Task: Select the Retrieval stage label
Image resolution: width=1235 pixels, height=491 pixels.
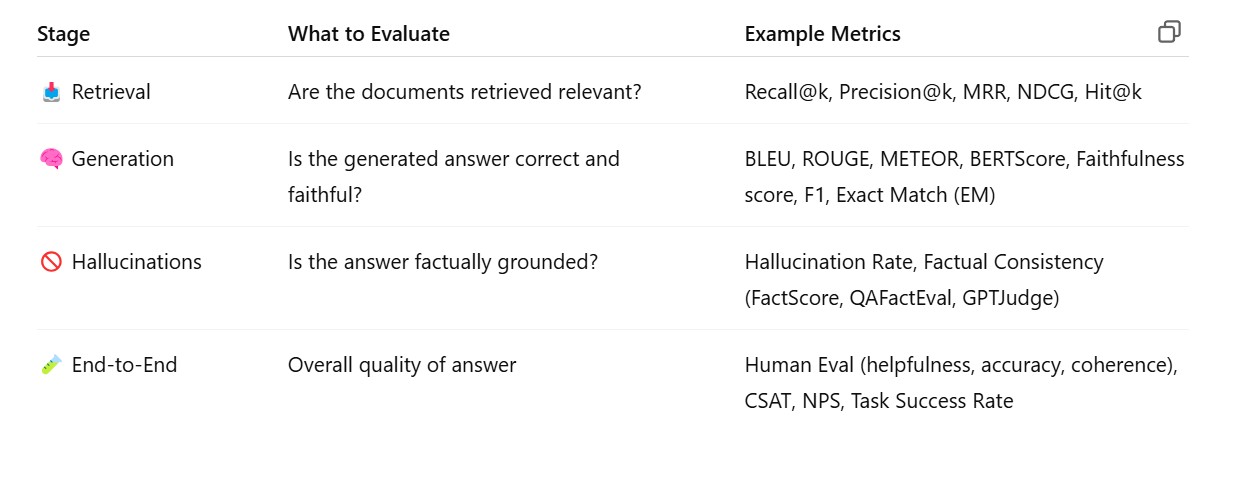Action: tap(111, 92)
